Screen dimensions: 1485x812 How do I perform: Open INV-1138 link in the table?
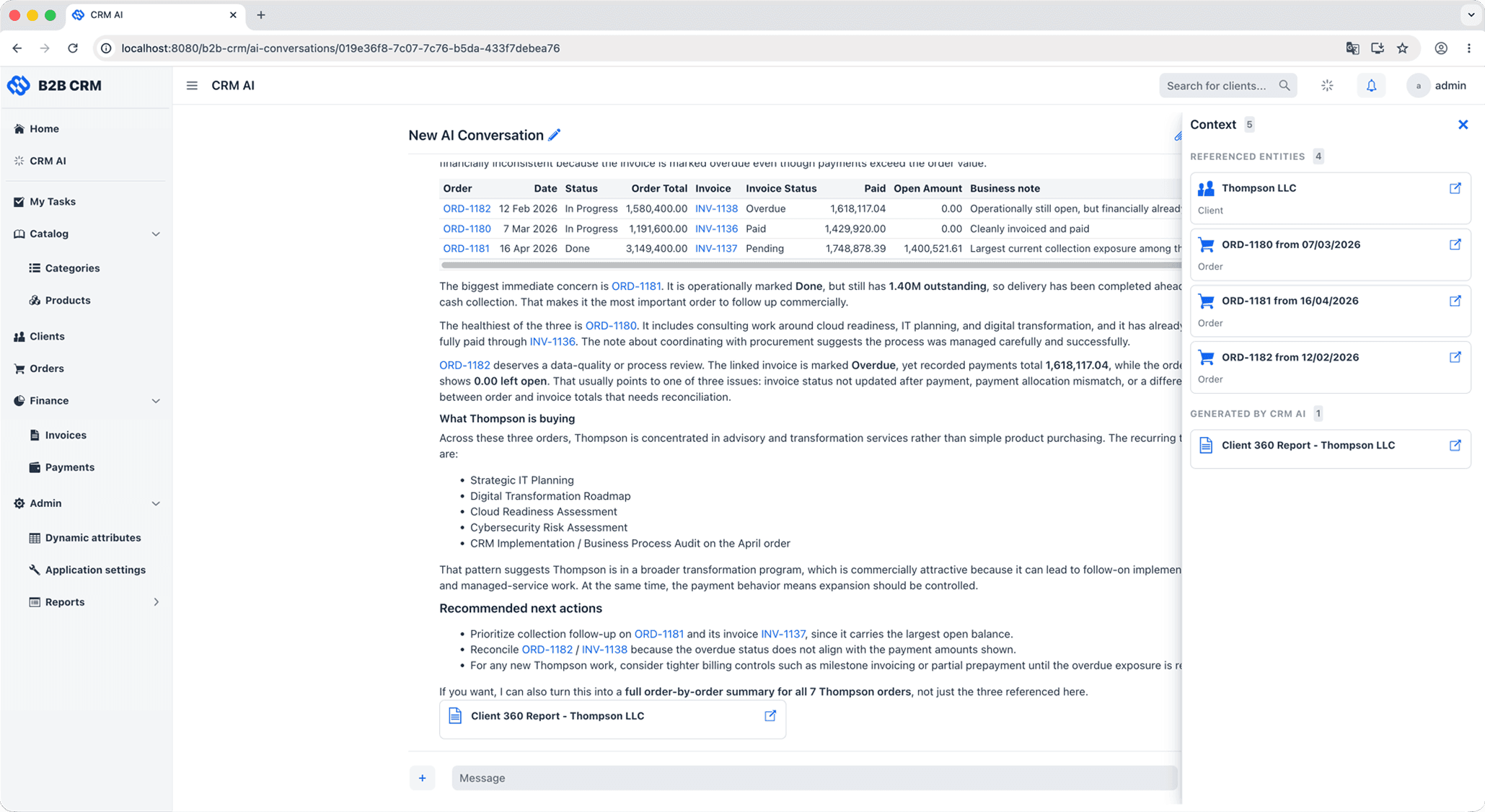point(716,208)
